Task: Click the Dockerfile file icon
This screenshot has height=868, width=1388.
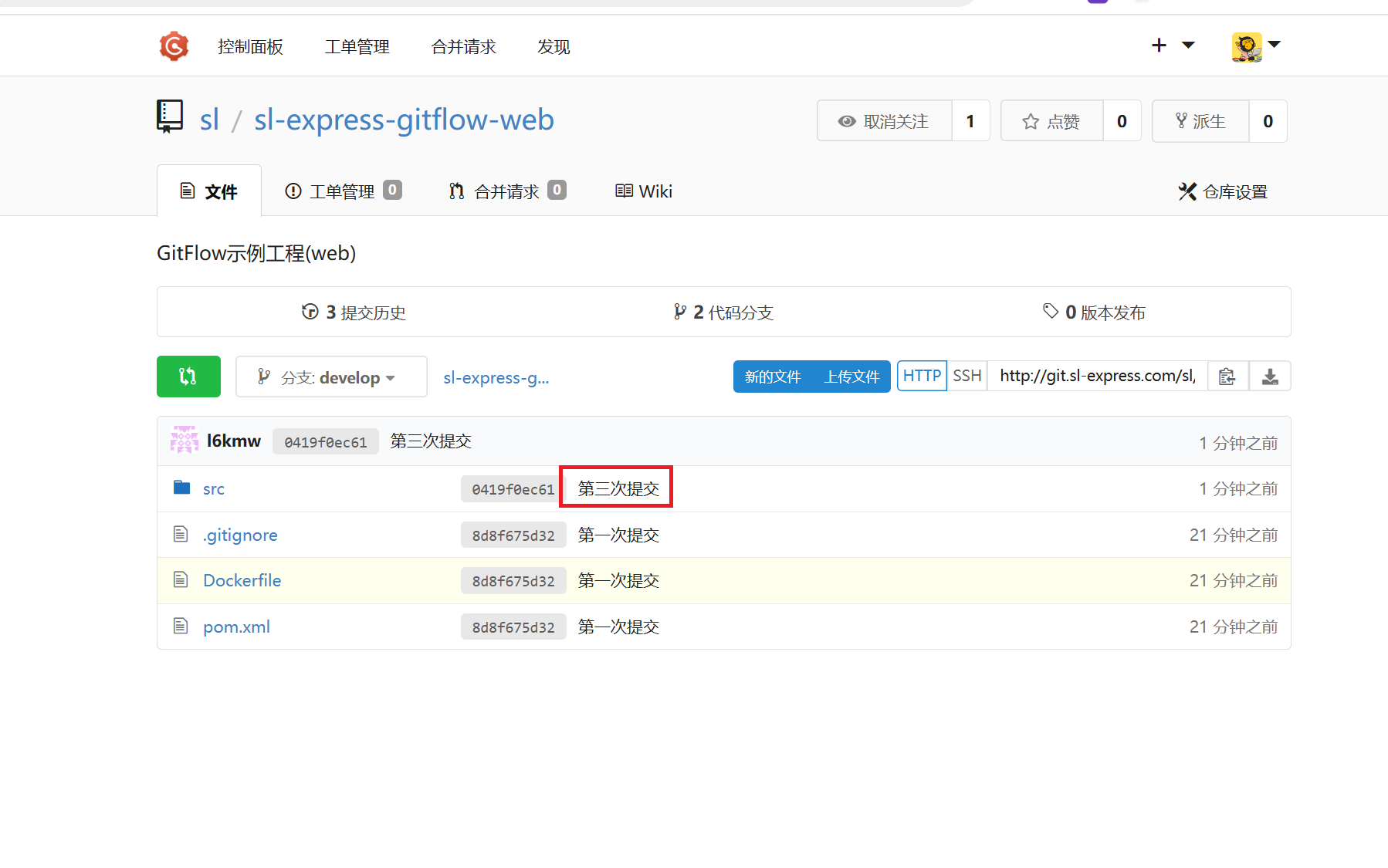Action: click(x=181, y=579)
